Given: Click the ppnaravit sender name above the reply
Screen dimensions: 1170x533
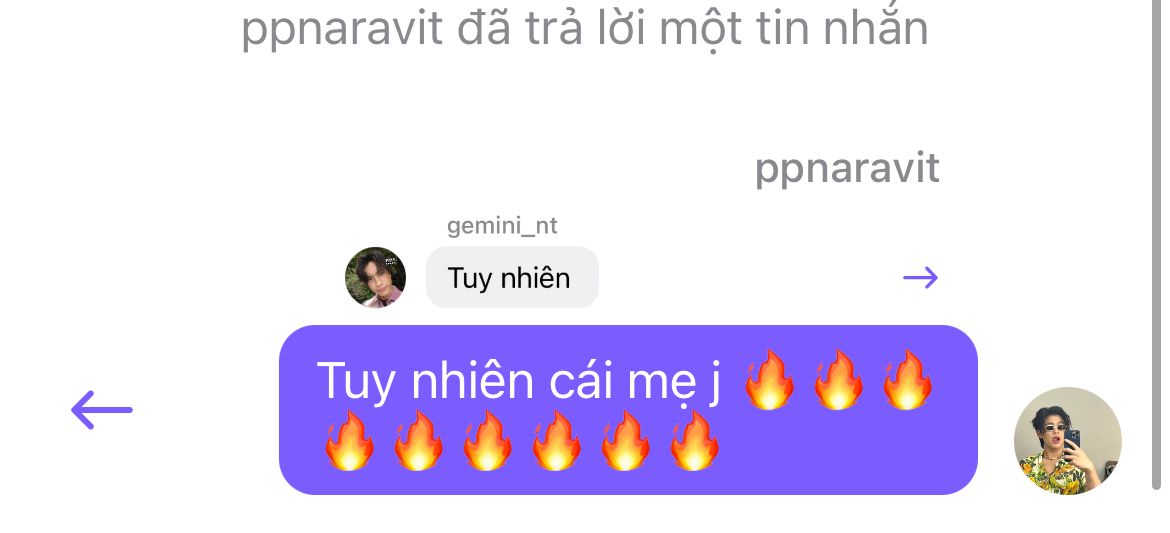Looking at the screenshot, I should point(847,169).
